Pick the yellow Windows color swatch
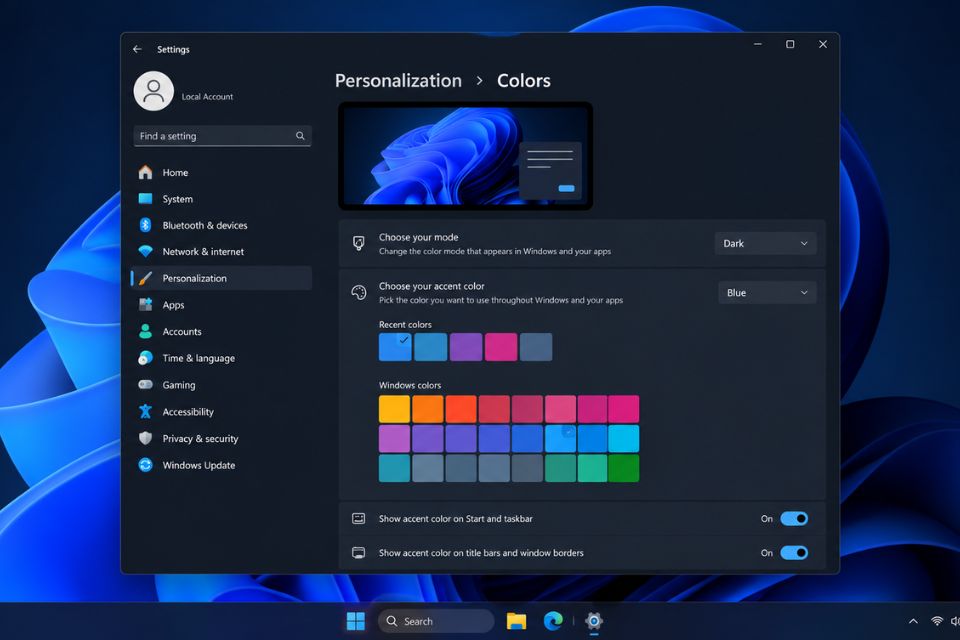960x640 pixels. pyautogui.click(x=394, y=408)
